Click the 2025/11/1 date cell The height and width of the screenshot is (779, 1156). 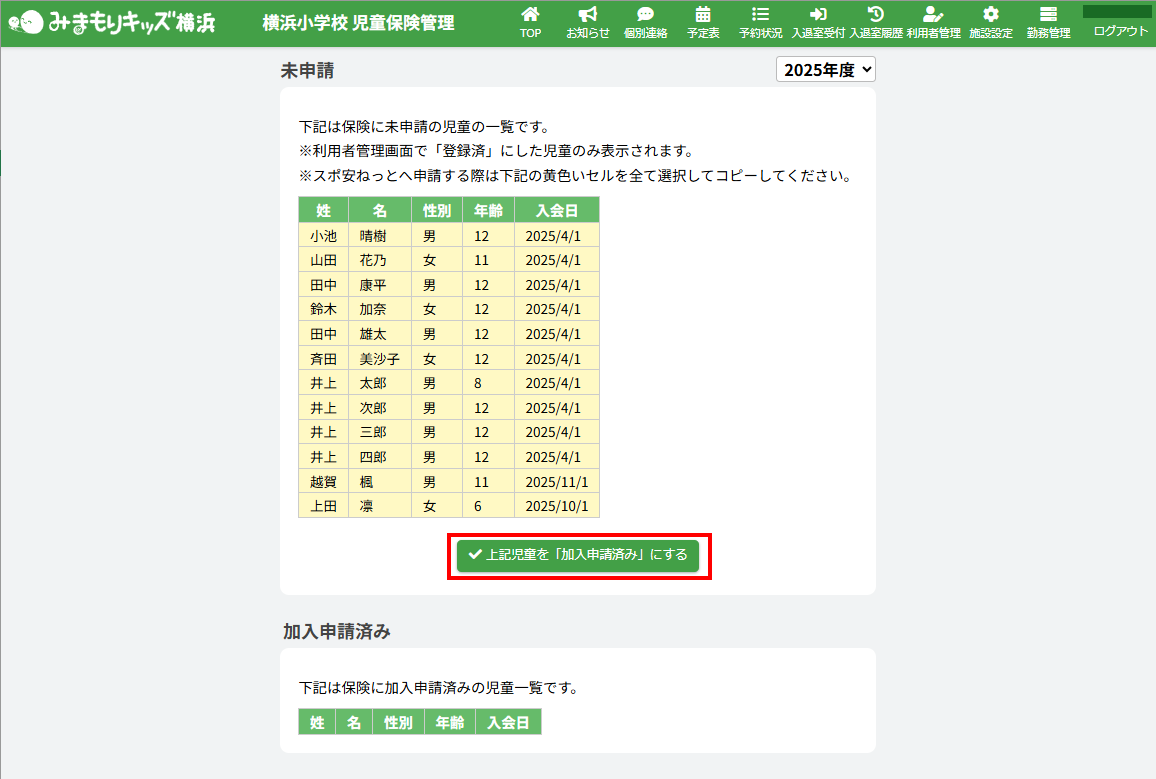[556, 482]
